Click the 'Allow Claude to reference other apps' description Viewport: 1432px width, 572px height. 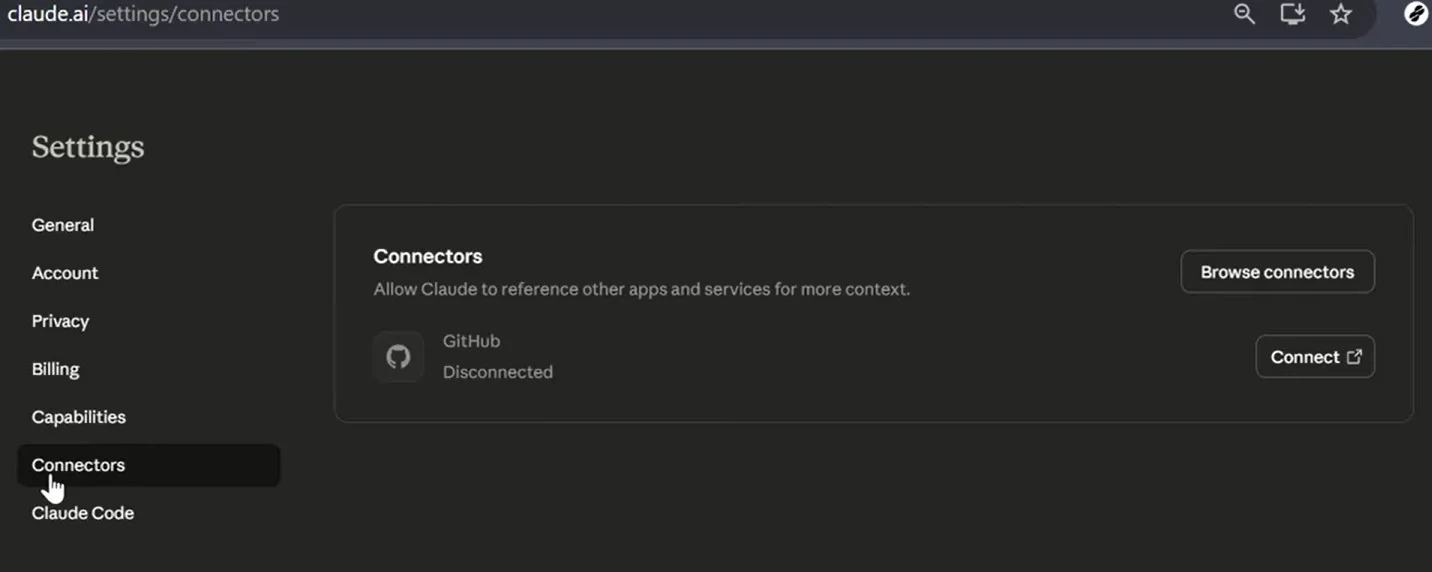point(642,289)
